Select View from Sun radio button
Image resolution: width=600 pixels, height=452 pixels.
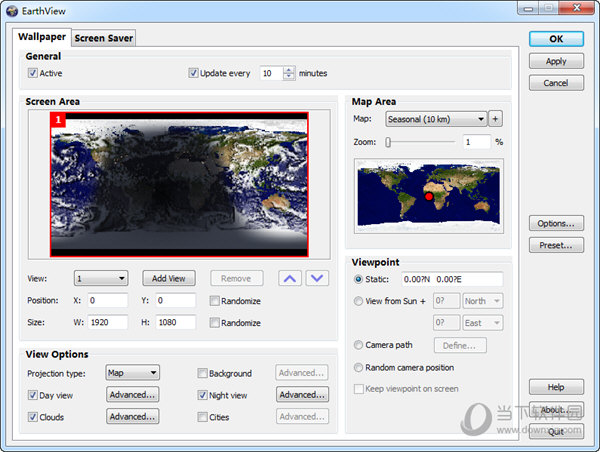358,301
